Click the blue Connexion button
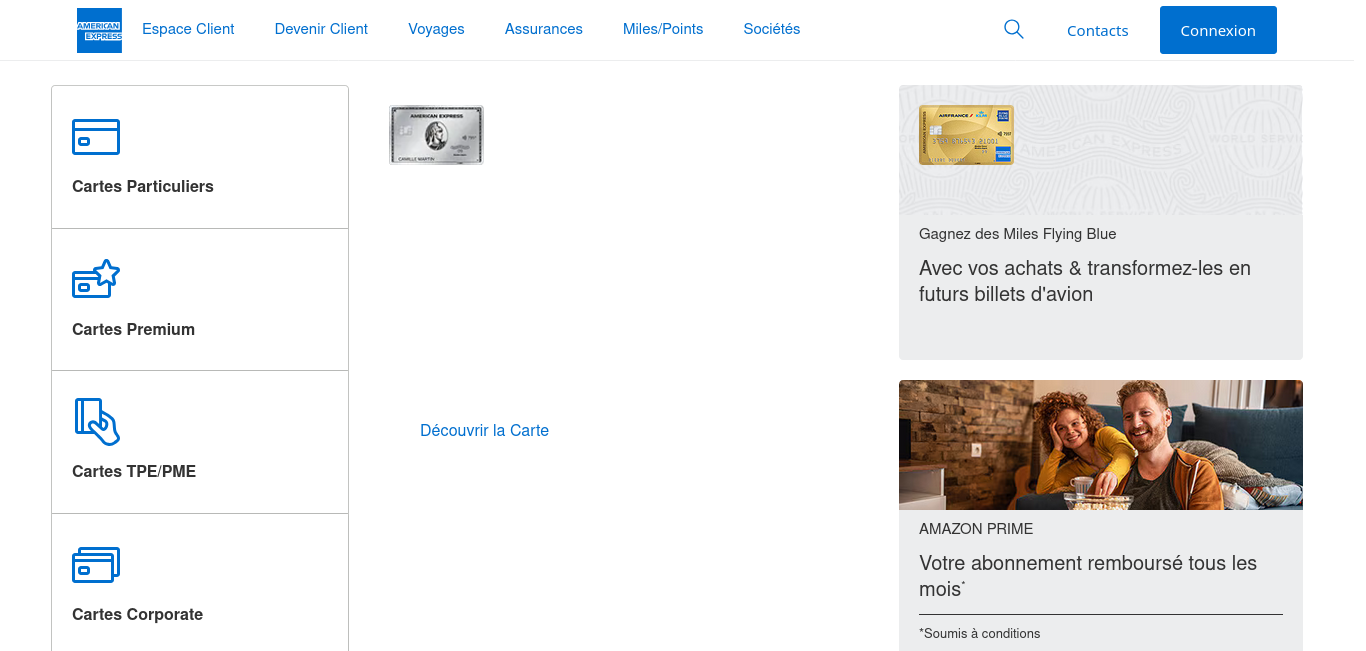 [x=1218, y=30]
